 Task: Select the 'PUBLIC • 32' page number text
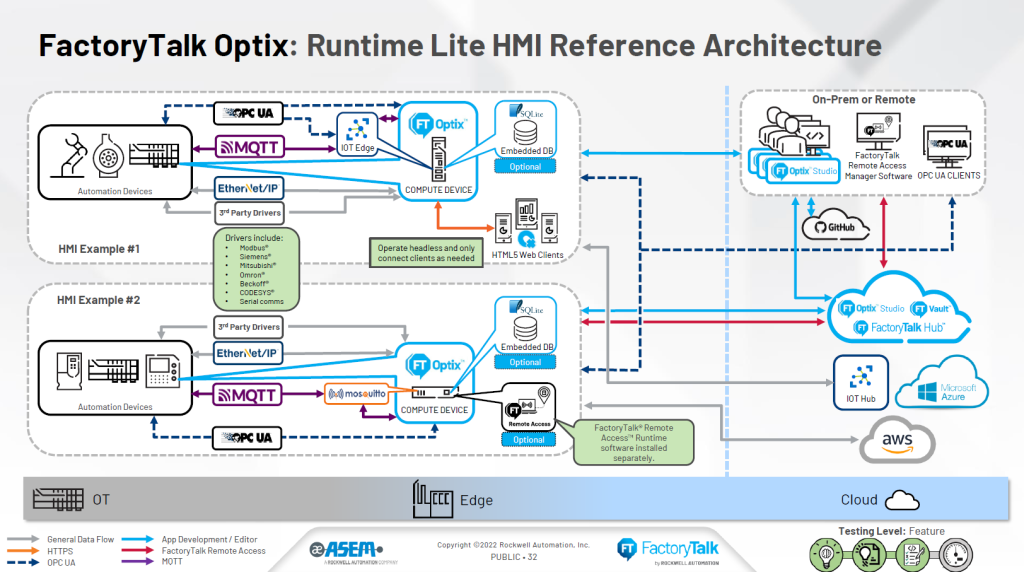(x=514, y=557)
